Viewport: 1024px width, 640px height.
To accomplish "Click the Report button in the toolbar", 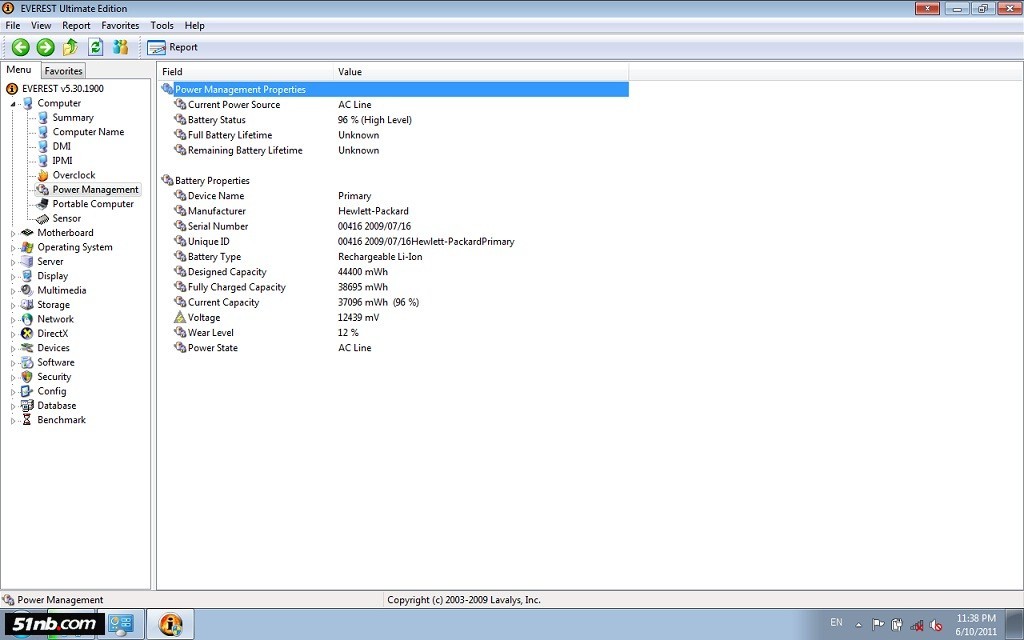I will click(x=173, y=47).
